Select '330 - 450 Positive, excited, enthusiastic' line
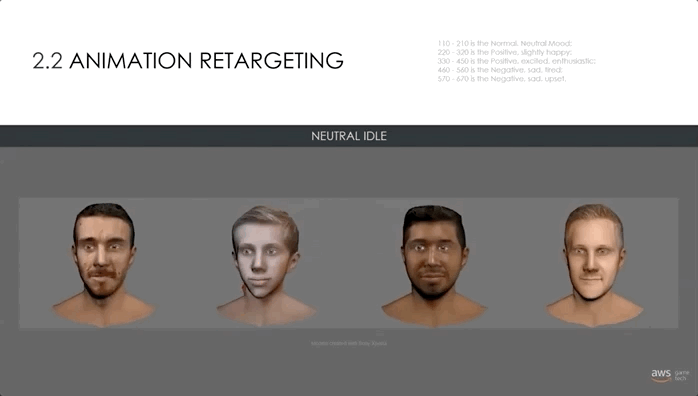This screenshot has height=396, width=698. (x=516, y=61)
